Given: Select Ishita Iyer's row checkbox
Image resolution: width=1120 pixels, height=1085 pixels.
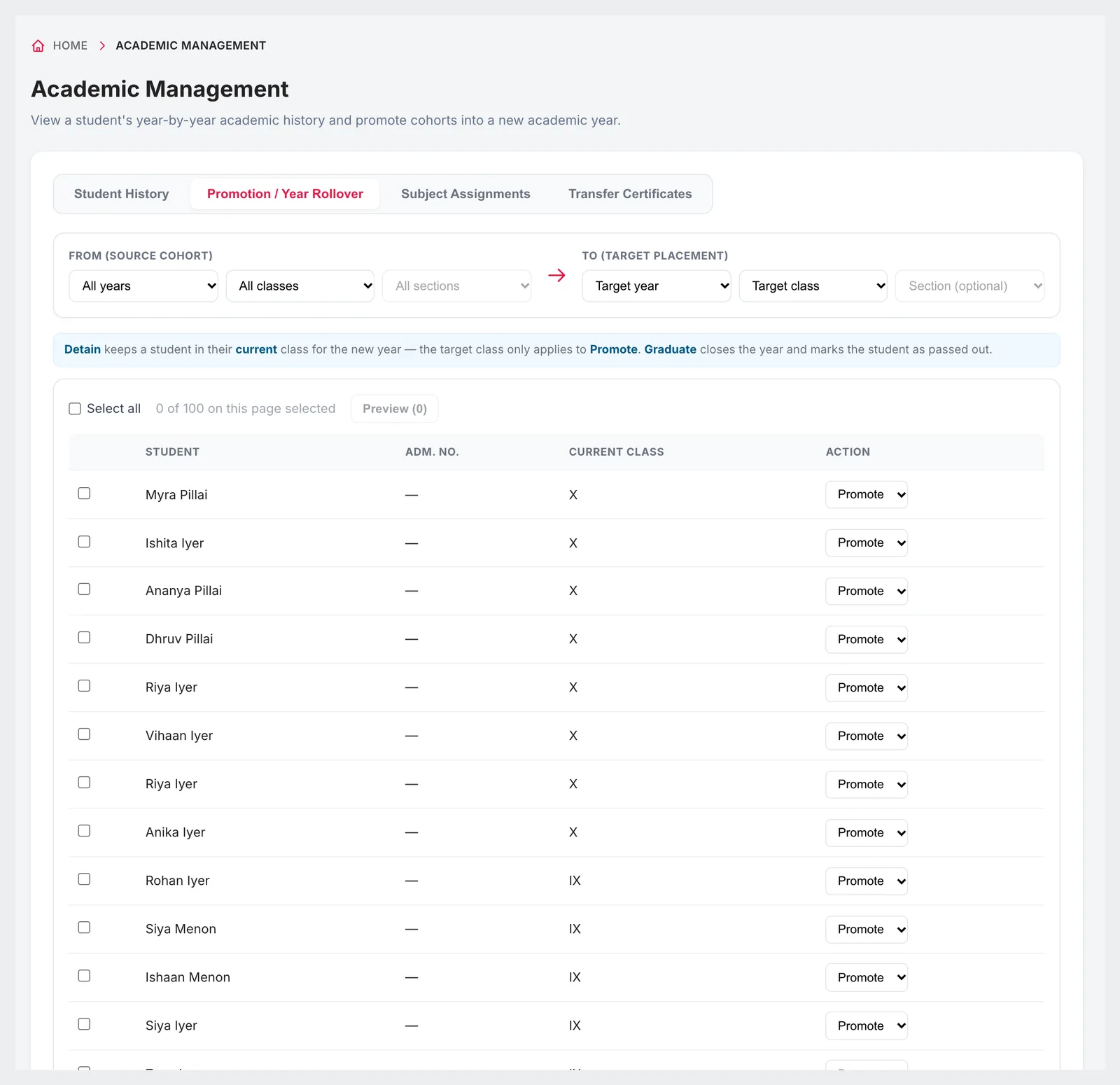Looking at the screenshot, I should point(84,542).
